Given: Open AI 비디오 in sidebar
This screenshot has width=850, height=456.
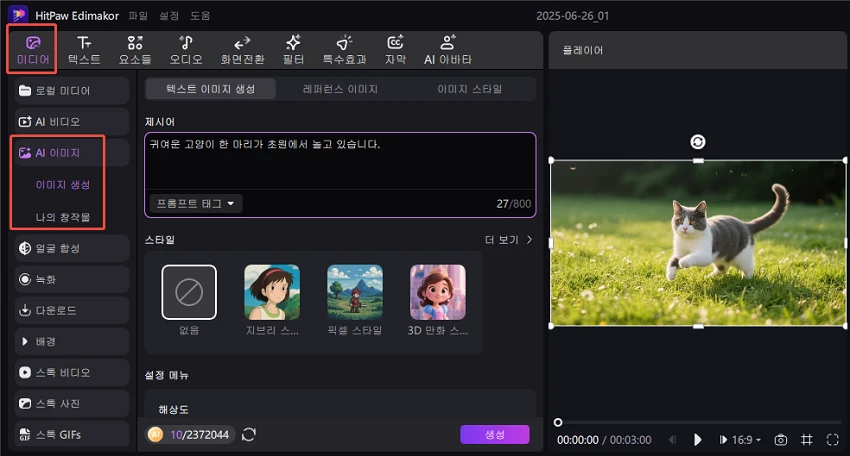Looking at the screenshot, I should (72, 121).
